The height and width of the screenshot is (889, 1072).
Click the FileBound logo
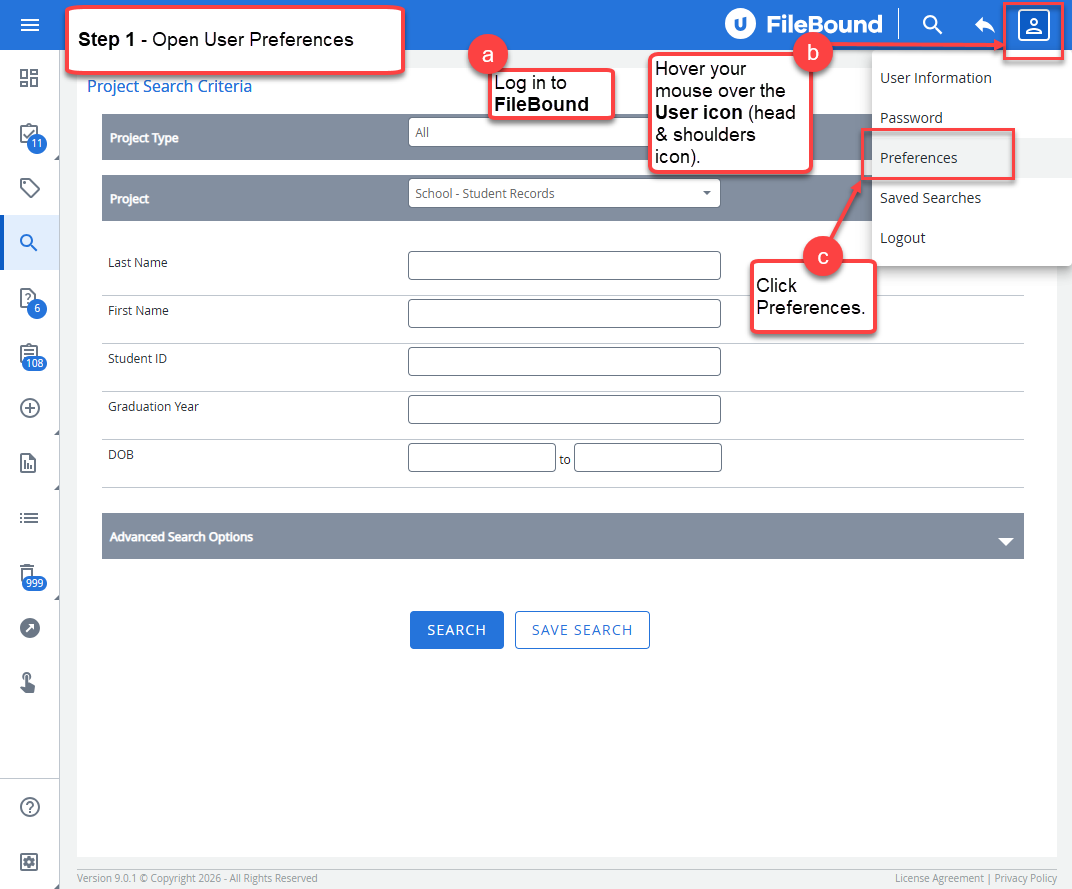[x=803, y=24]
